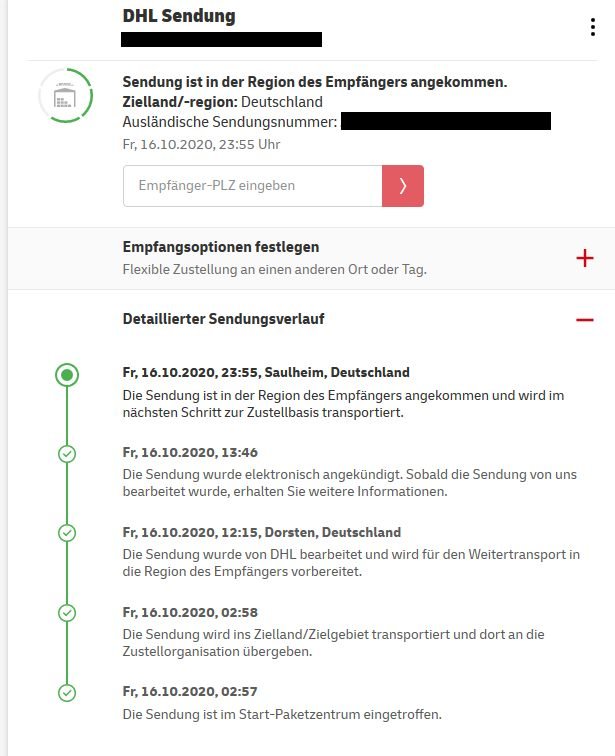Screen dimensions: 615x756
Task: Click the Flexible Zustellung description text
Action: click(x=275, y=269)
